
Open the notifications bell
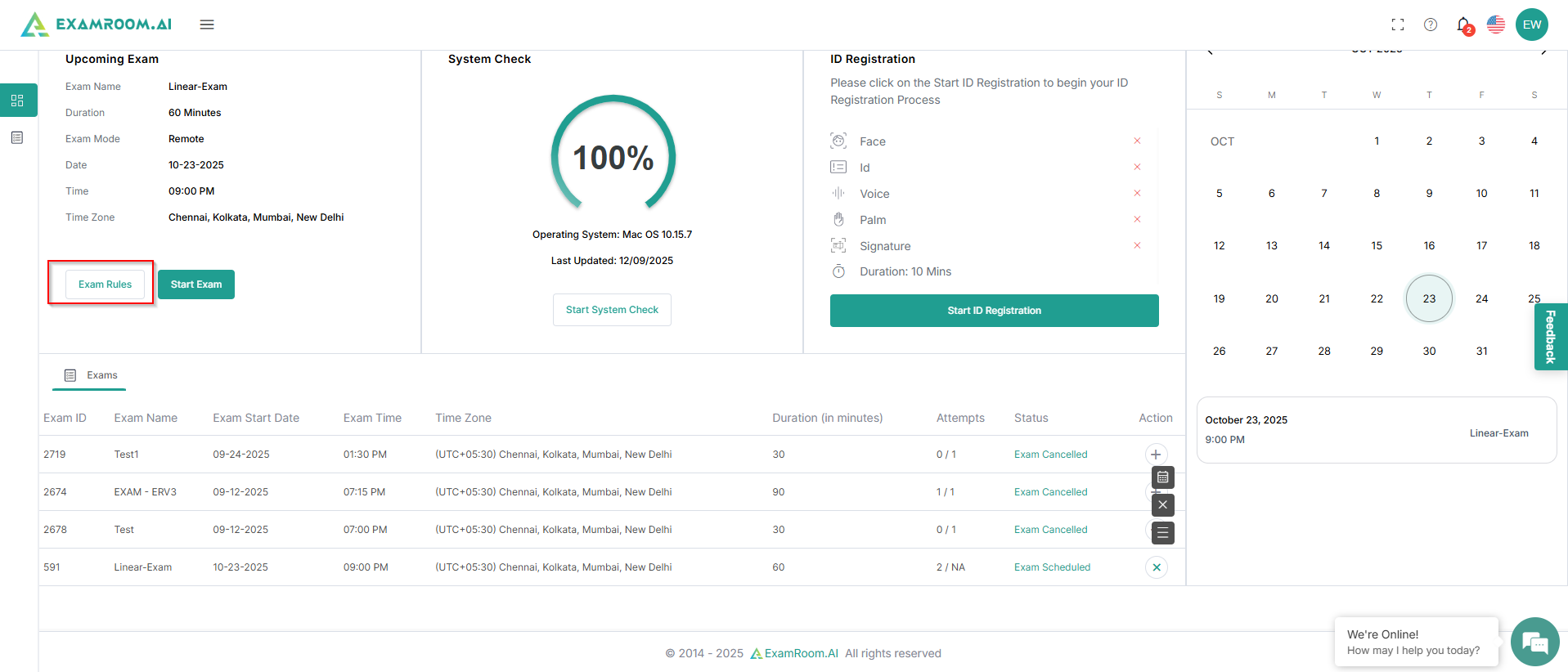pyautogui.click(x=1463, y=25)
